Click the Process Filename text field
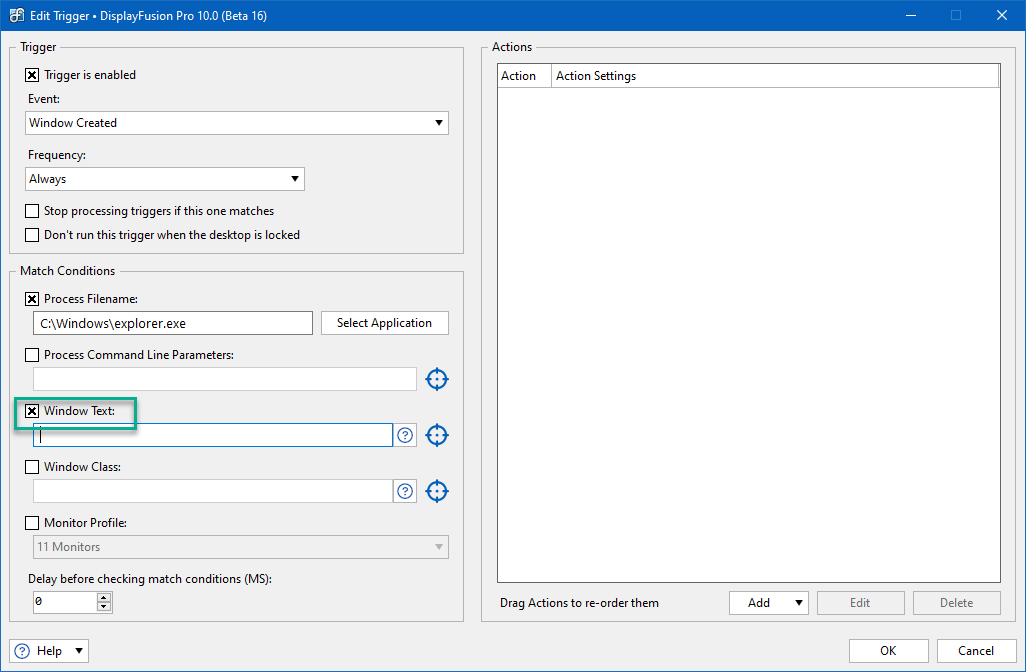The height and width of the screenshot is (672, 1026). [173, 323]
